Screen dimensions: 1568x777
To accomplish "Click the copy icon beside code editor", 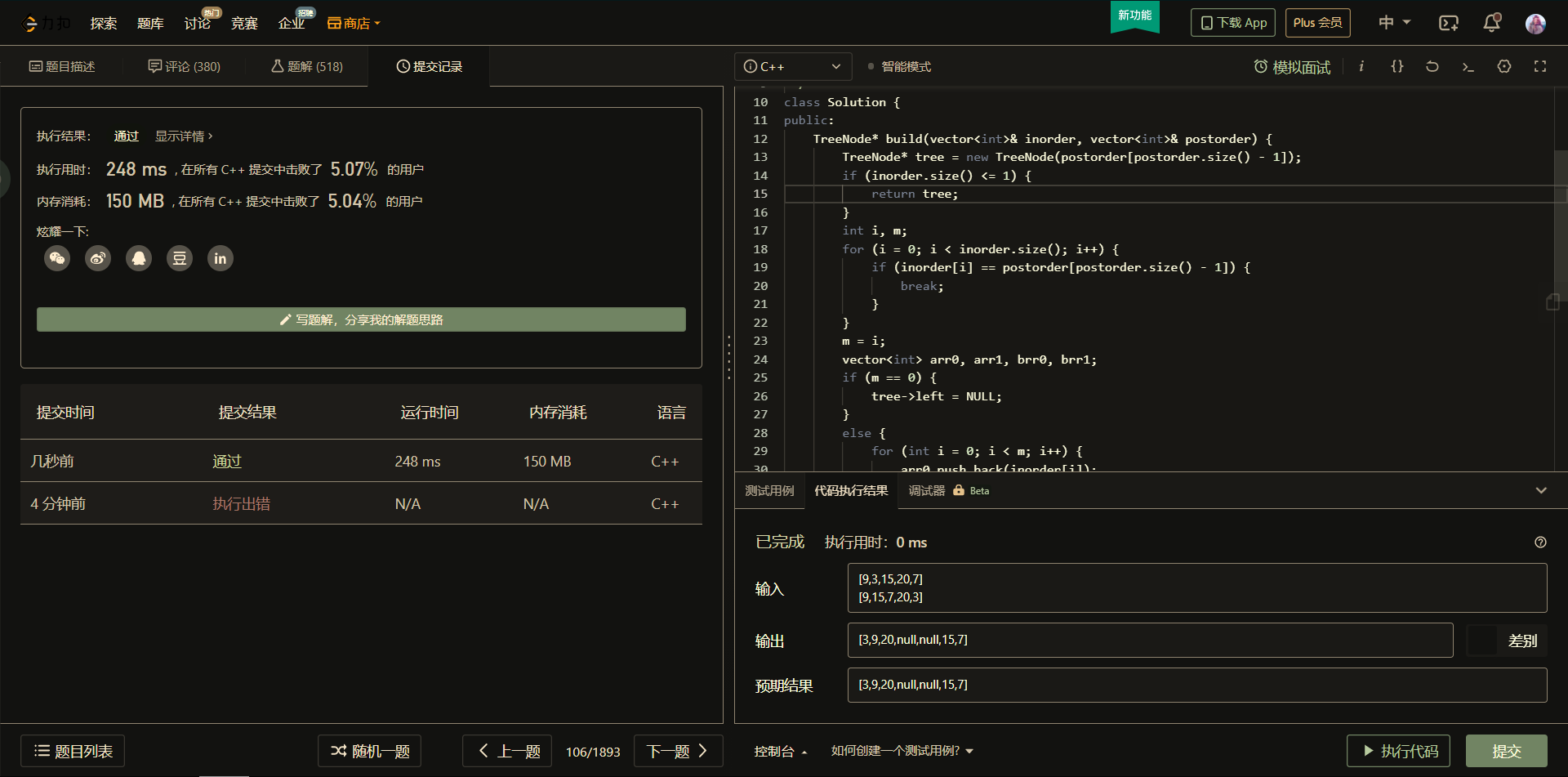I will pos(1552,302).
